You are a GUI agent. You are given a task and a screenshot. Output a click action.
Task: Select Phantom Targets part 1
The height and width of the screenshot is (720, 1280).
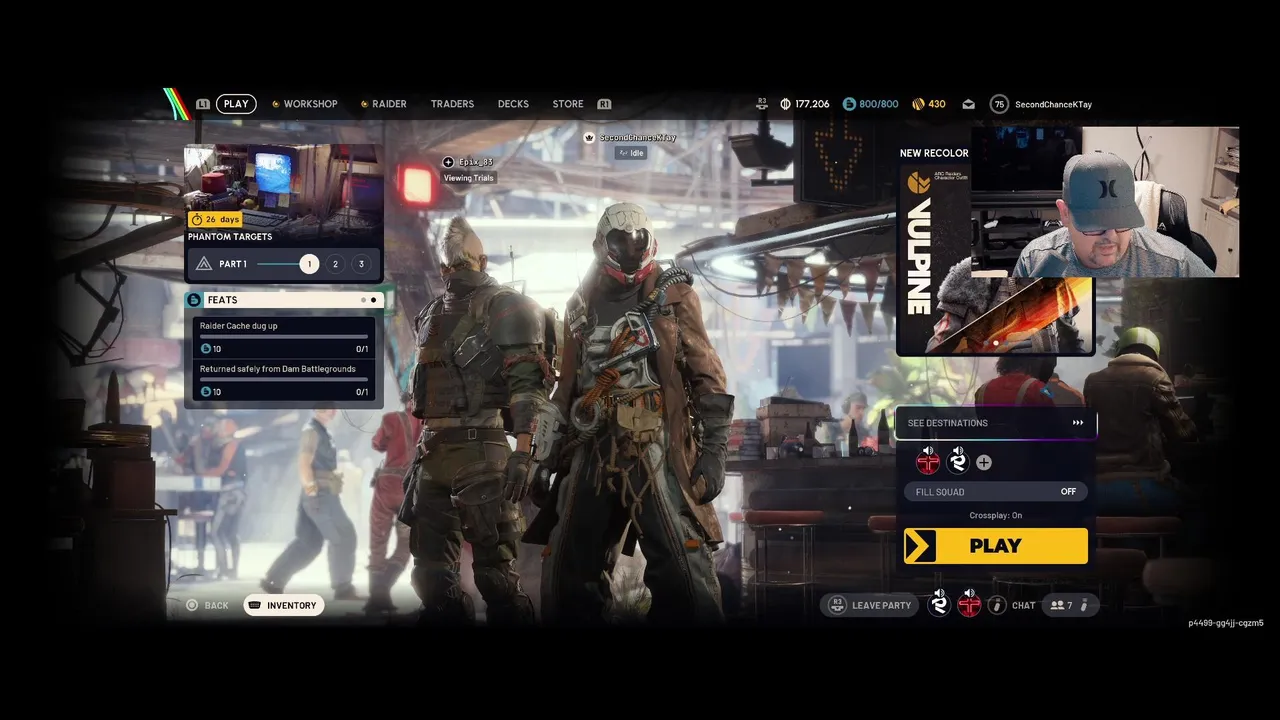309,264
